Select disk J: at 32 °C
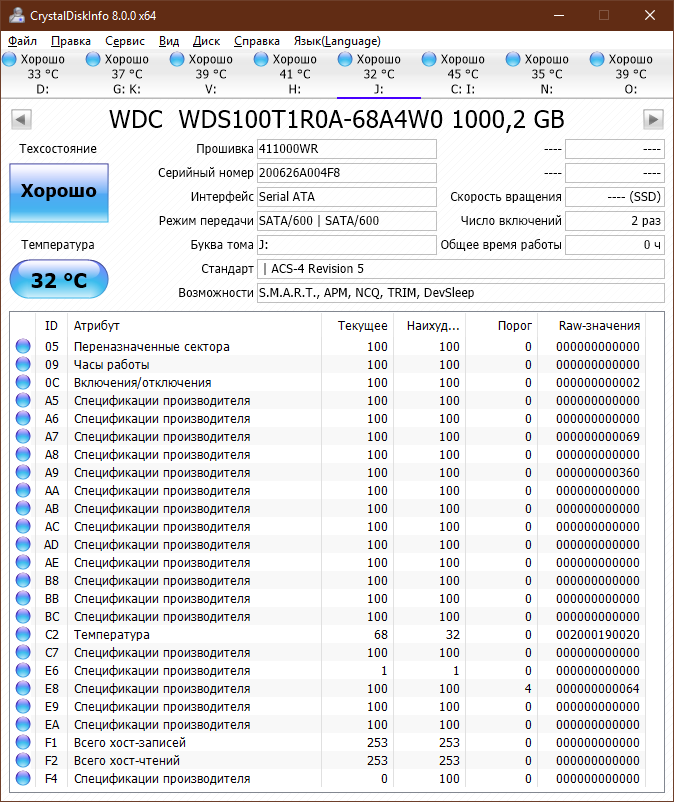 click(378, 74)
